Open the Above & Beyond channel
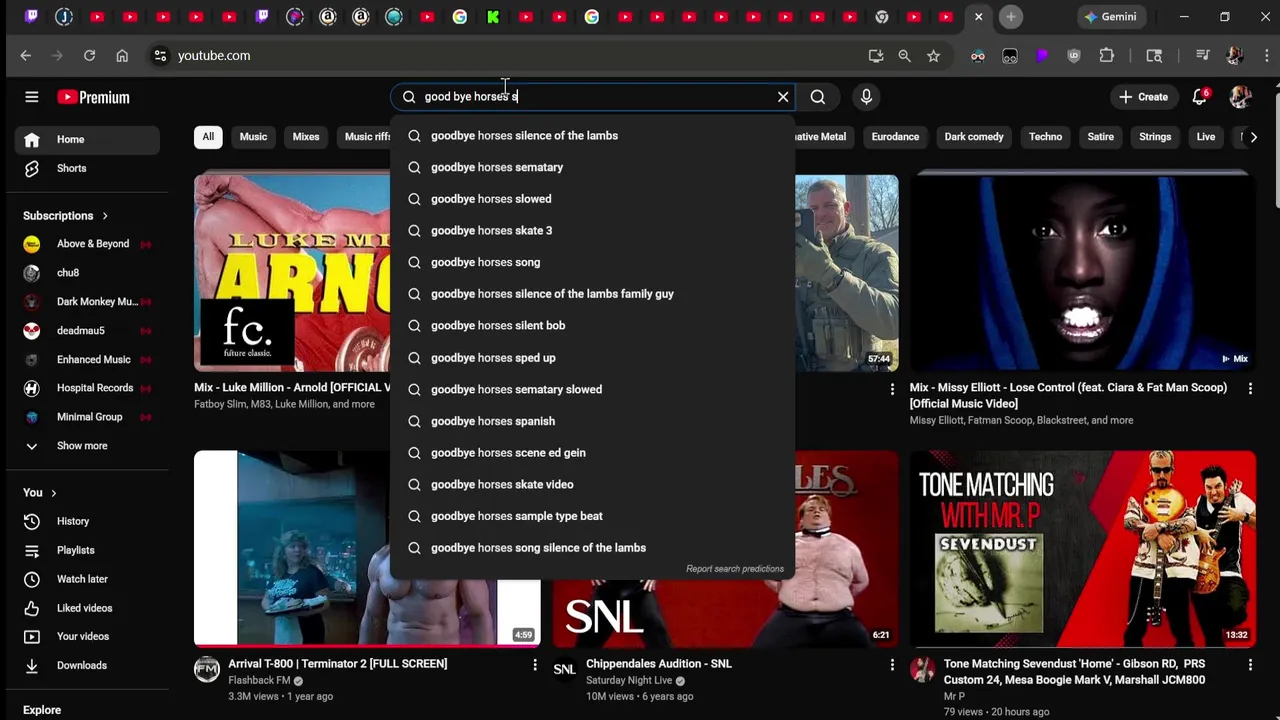Viewport: 1280px width, 720px height. point(93,244)
